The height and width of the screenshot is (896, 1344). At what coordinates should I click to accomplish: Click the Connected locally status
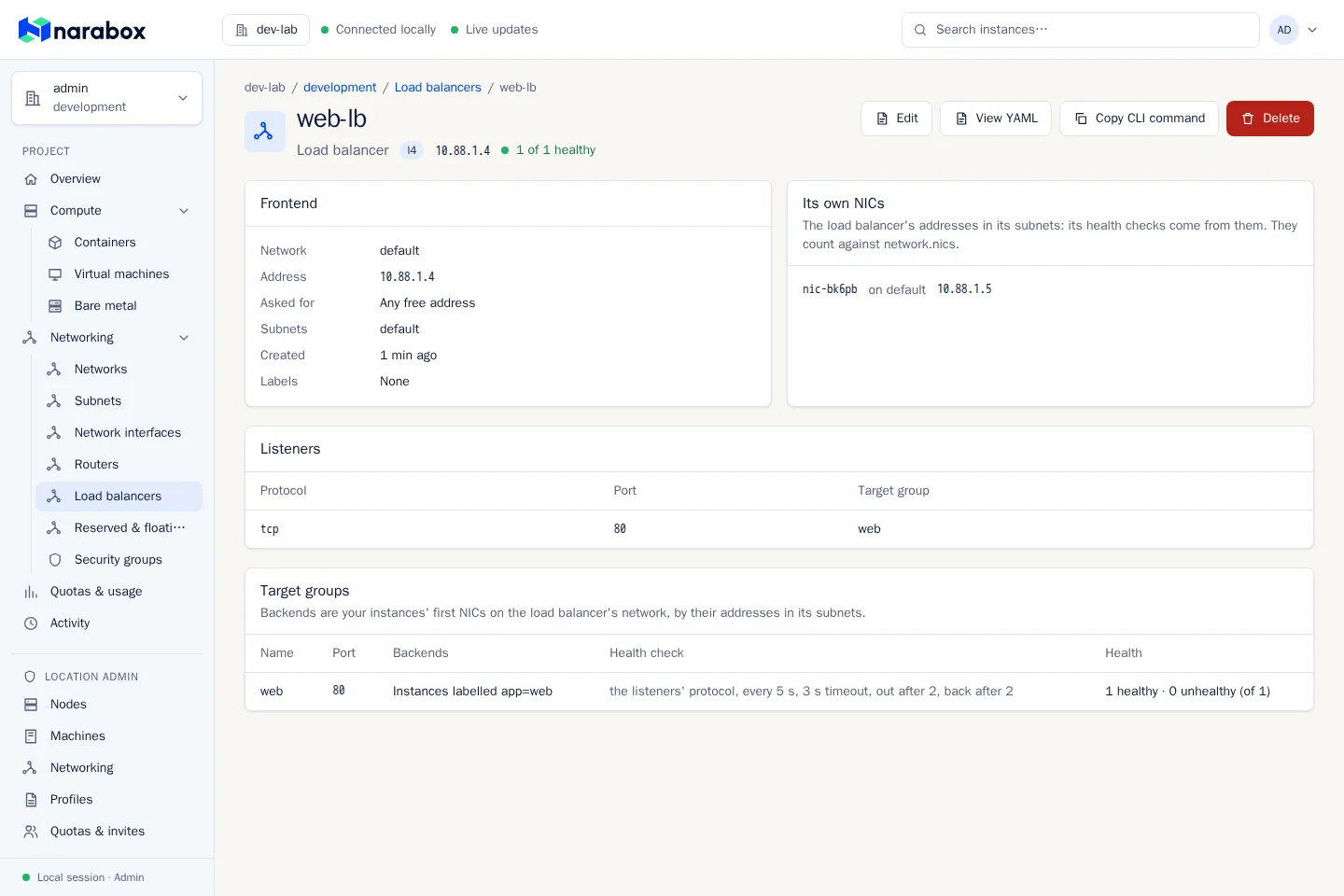pyautogui.click(x=378, y=30)
